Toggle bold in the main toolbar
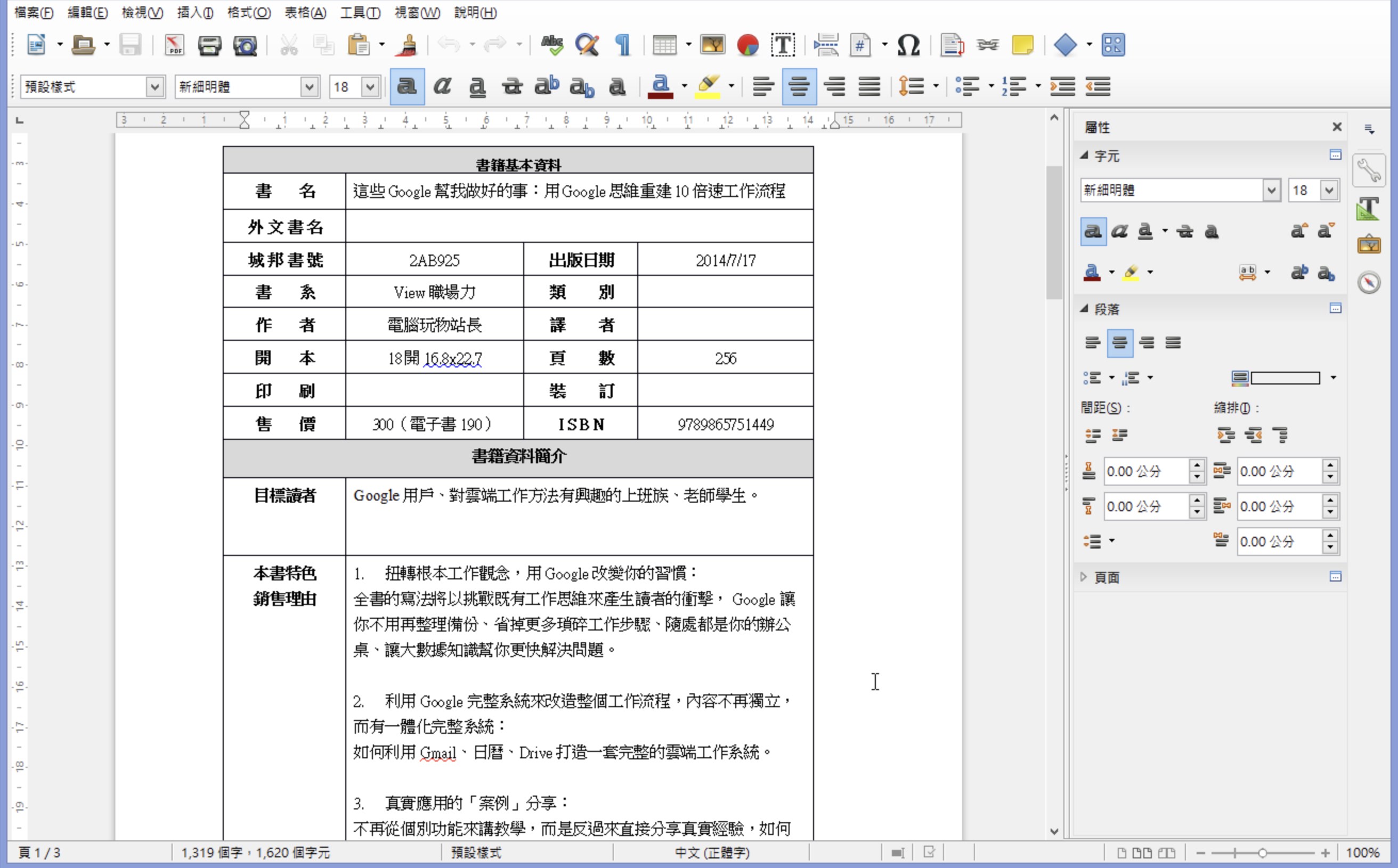1398x868 pixels. click(407, 87)
